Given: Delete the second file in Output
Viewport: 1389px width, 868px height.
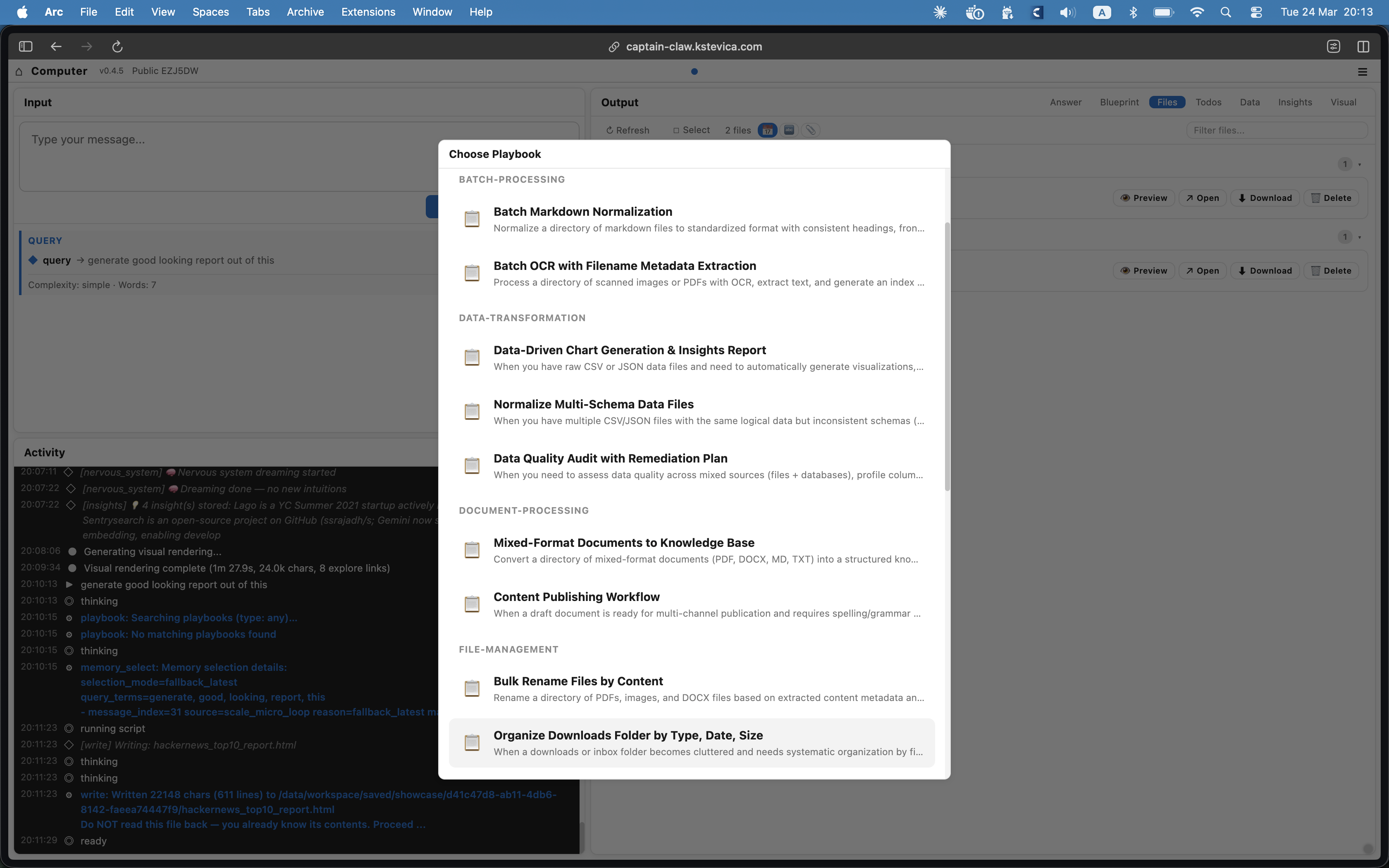Looking at the screenshot, I should pyautogui.click(x=1331, y=271).
